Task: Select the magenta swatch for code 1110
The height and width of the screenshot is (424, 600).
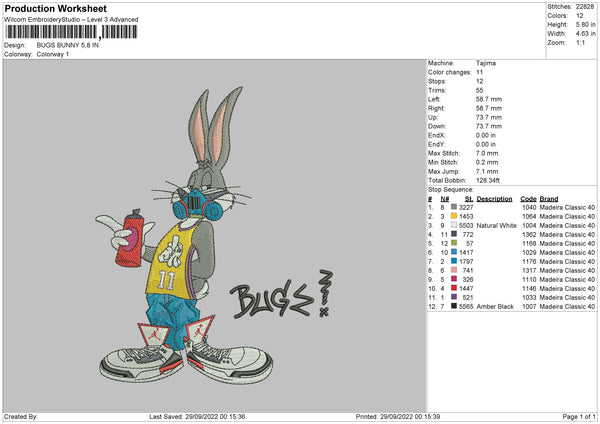Action: click(x=454, y=279)
